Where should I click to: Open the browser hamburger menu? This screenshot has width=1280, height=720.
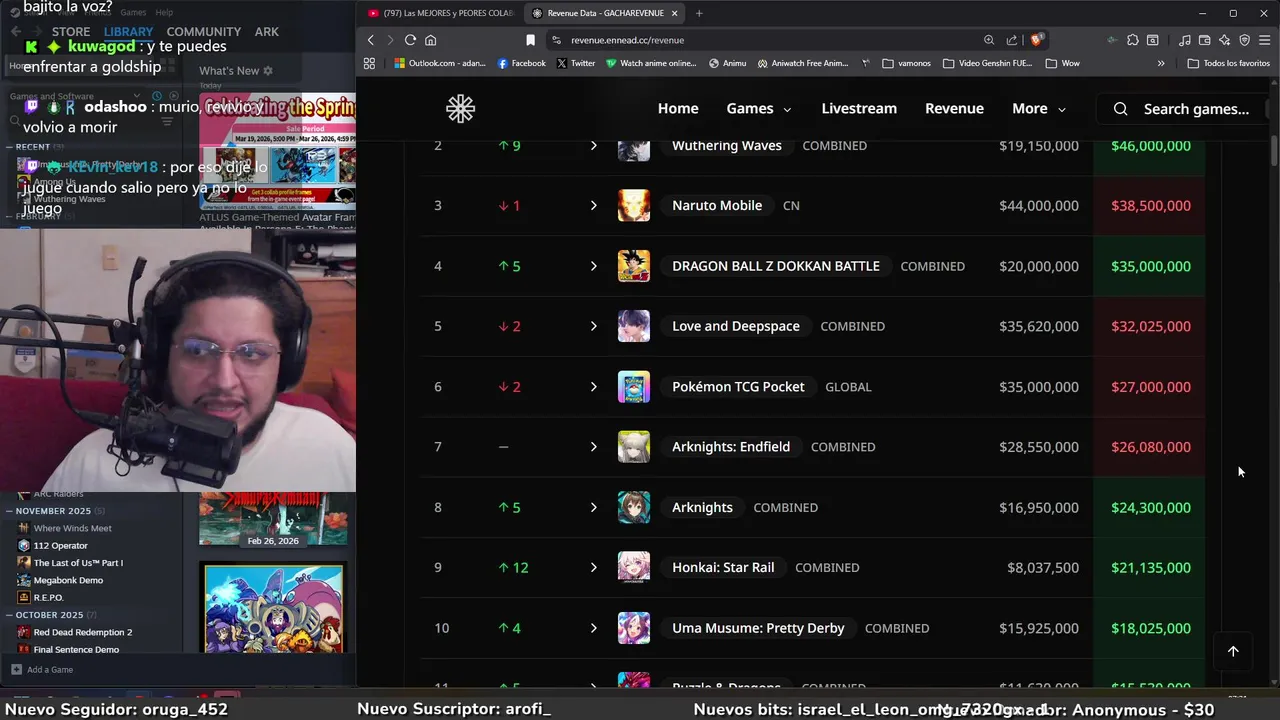click(1264, 40)
